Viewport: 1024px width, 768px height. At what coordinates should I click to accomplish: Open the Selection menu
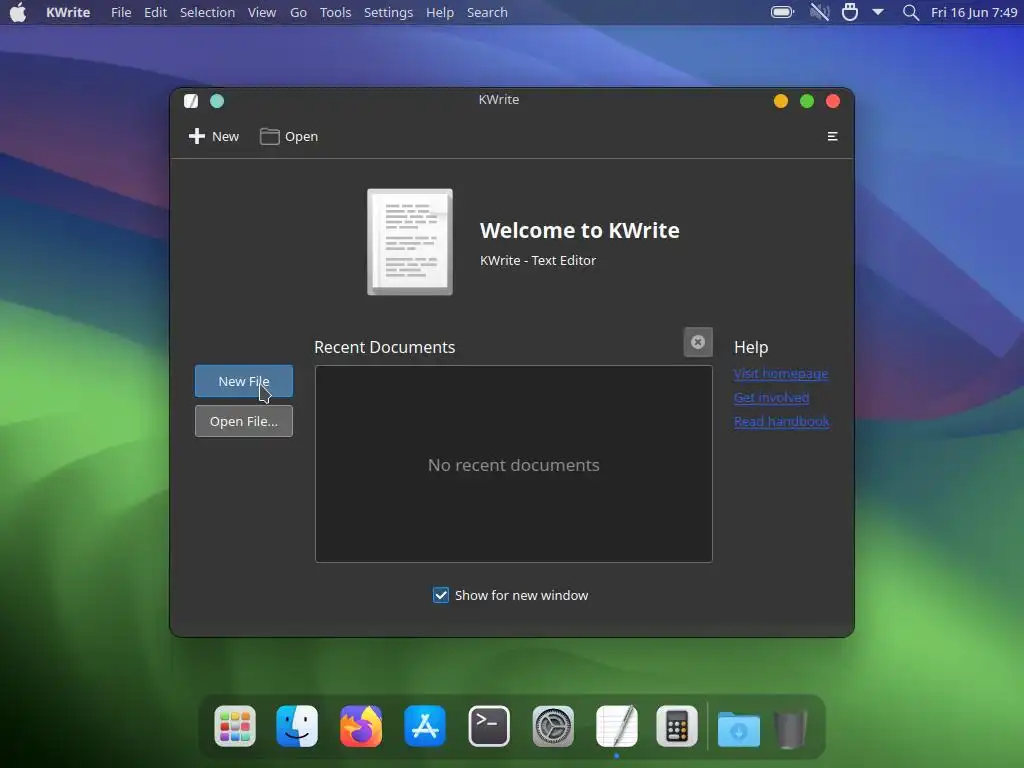coord(207,12)
